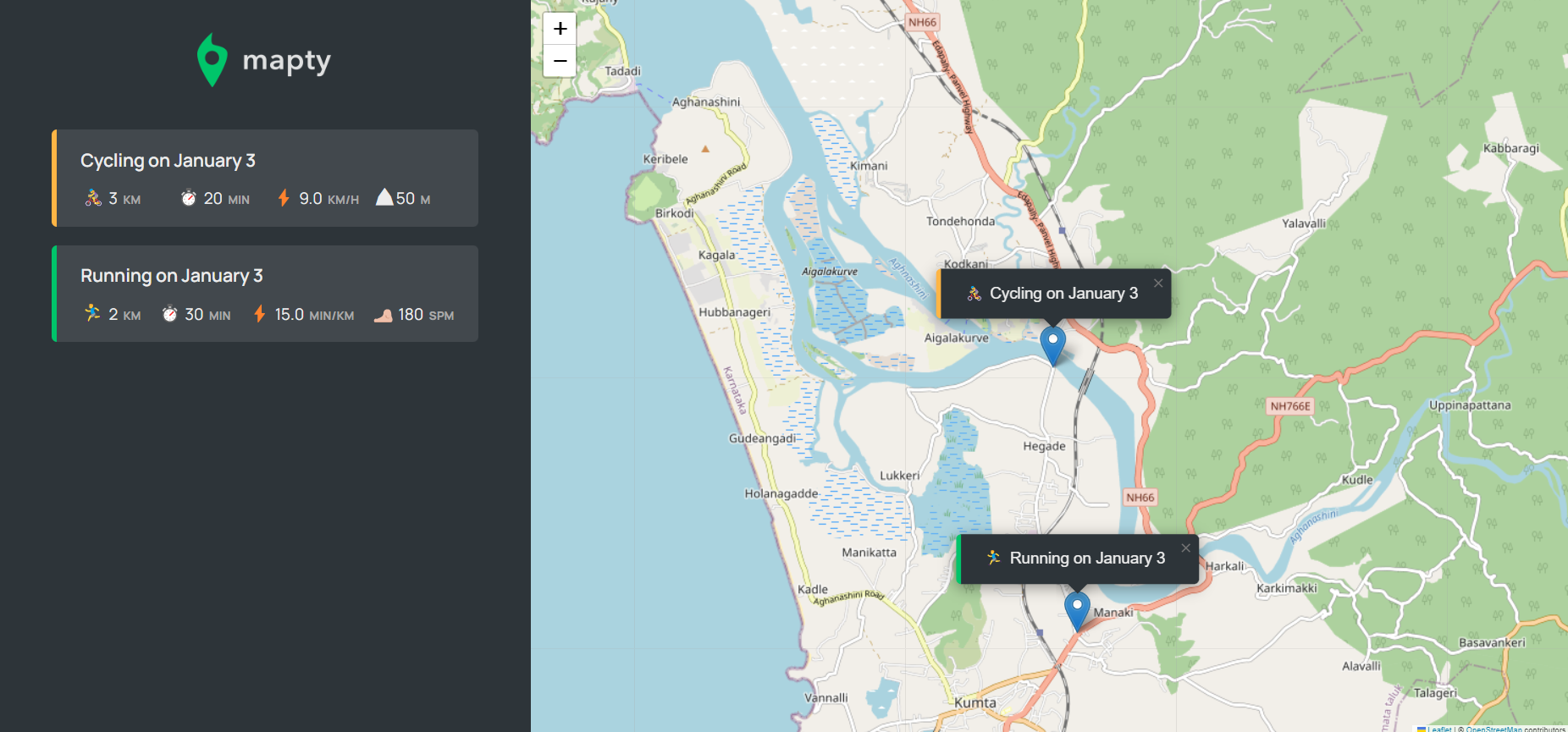The image size is (1568, 732).
Task: Click the cyclist icon in cycling card
Action: pos(93,198)
